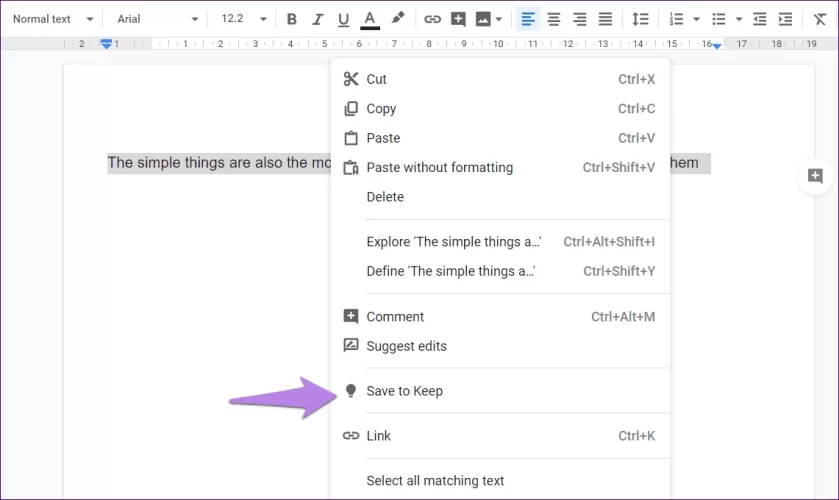Click the add comment button on the right margin
This screenshot has height=500, width=839.
(x=815, y=176)
